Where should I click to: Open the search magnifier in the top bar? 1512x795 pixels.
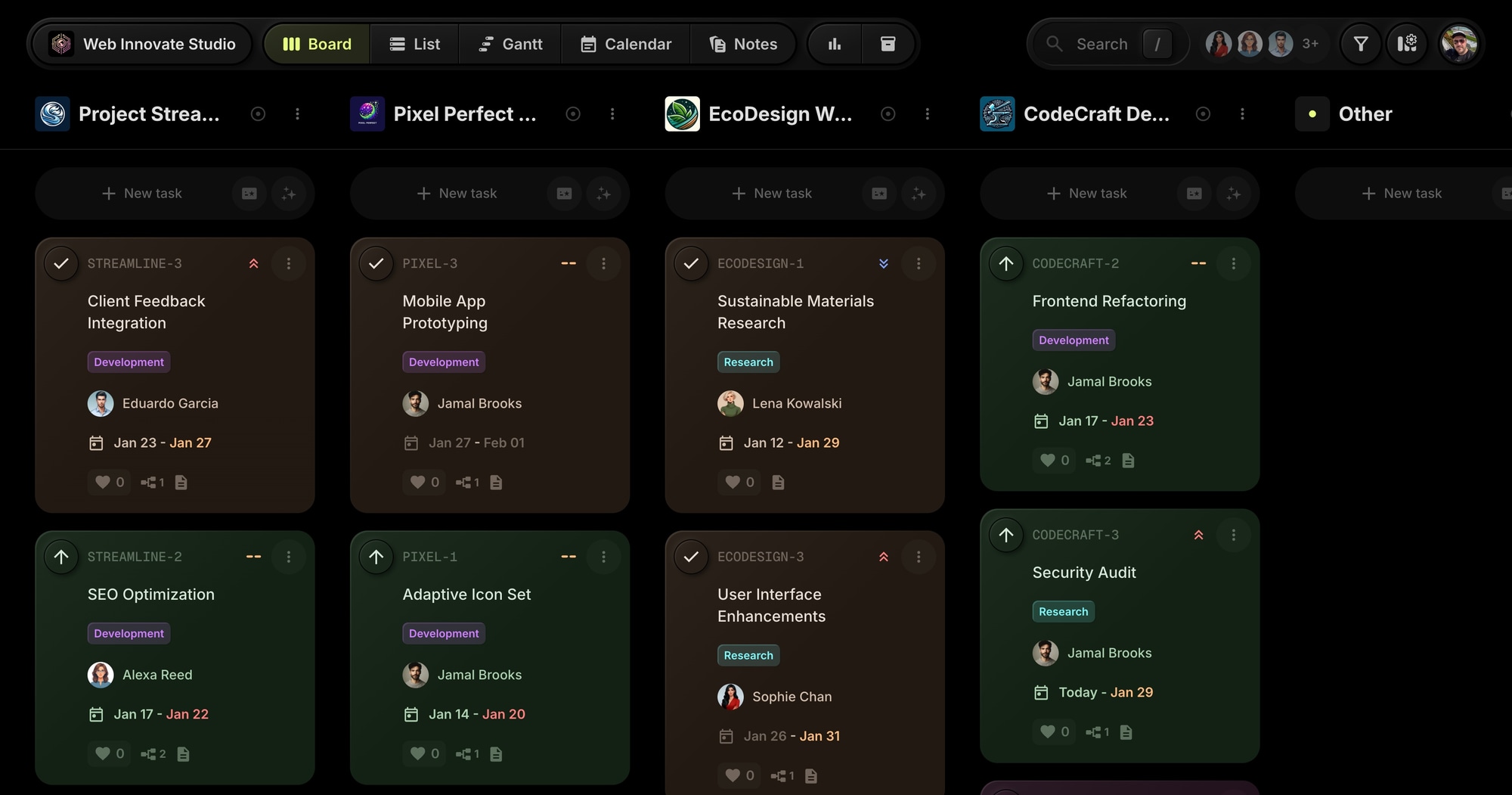coord(1054,43)
